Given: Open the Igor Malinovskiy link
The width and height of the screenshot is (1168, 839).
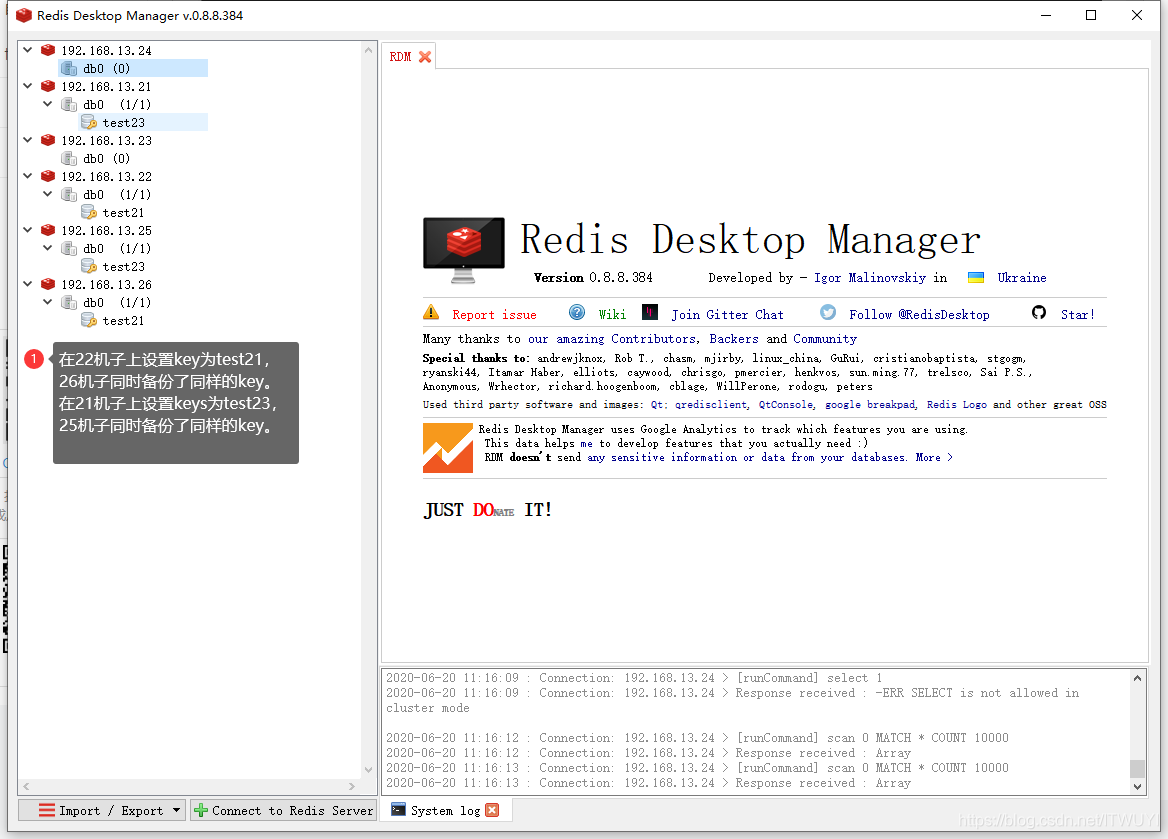Looking at the screenshot, I should point(869,278).
